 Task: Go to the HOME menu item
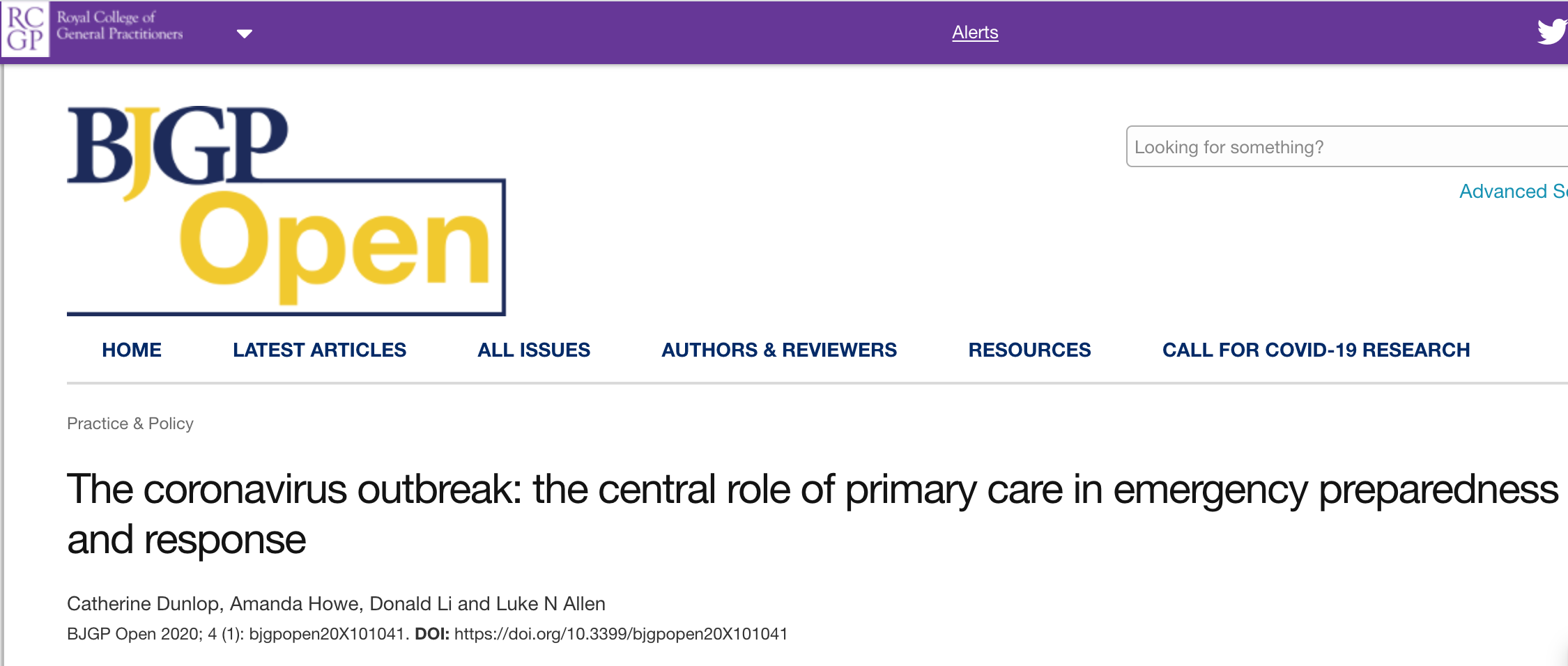(132, 350)
